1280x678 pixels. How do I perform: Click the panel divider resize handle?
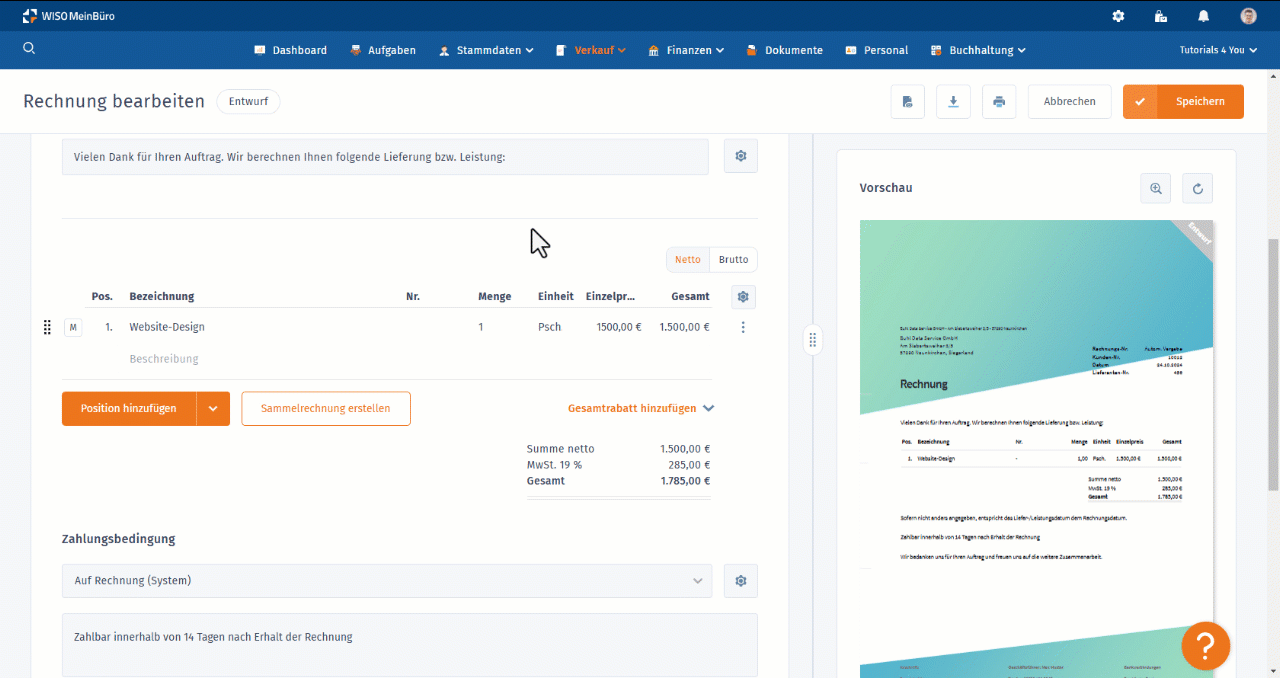coord(813,340)
